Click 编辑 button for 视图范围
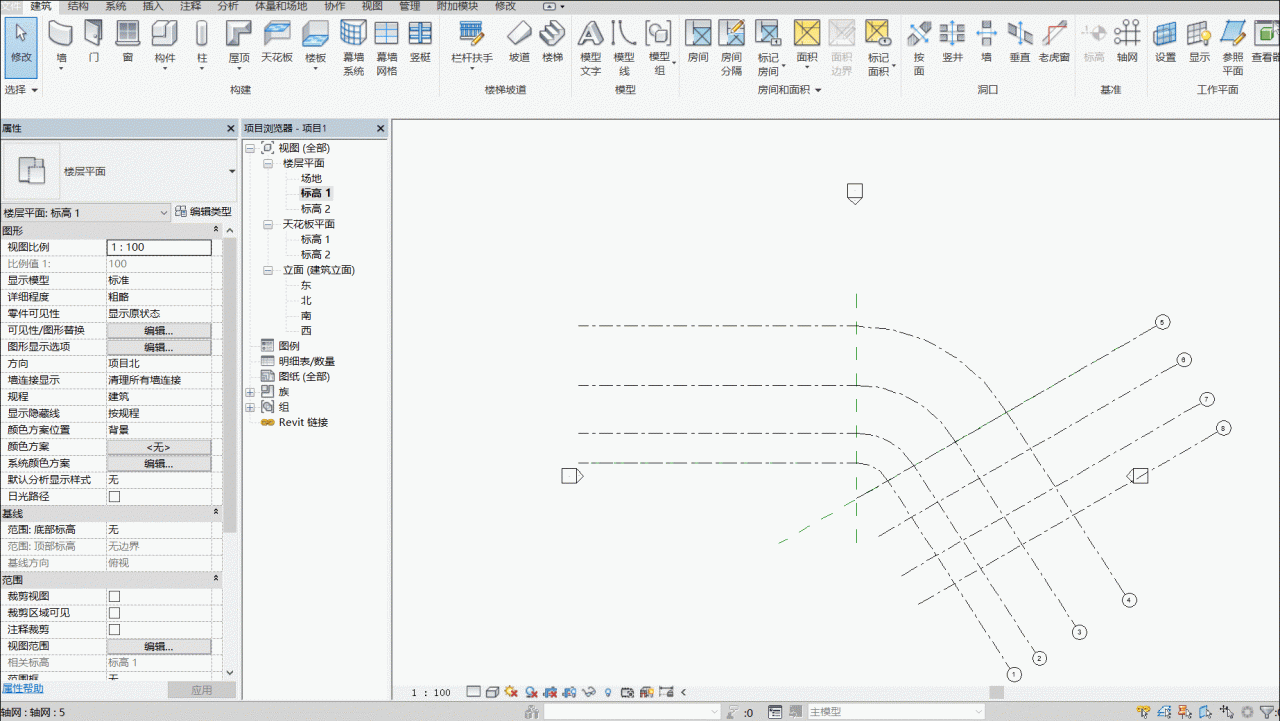The height and width of the screenshot is (721, 1280). [x=159, y=647]
